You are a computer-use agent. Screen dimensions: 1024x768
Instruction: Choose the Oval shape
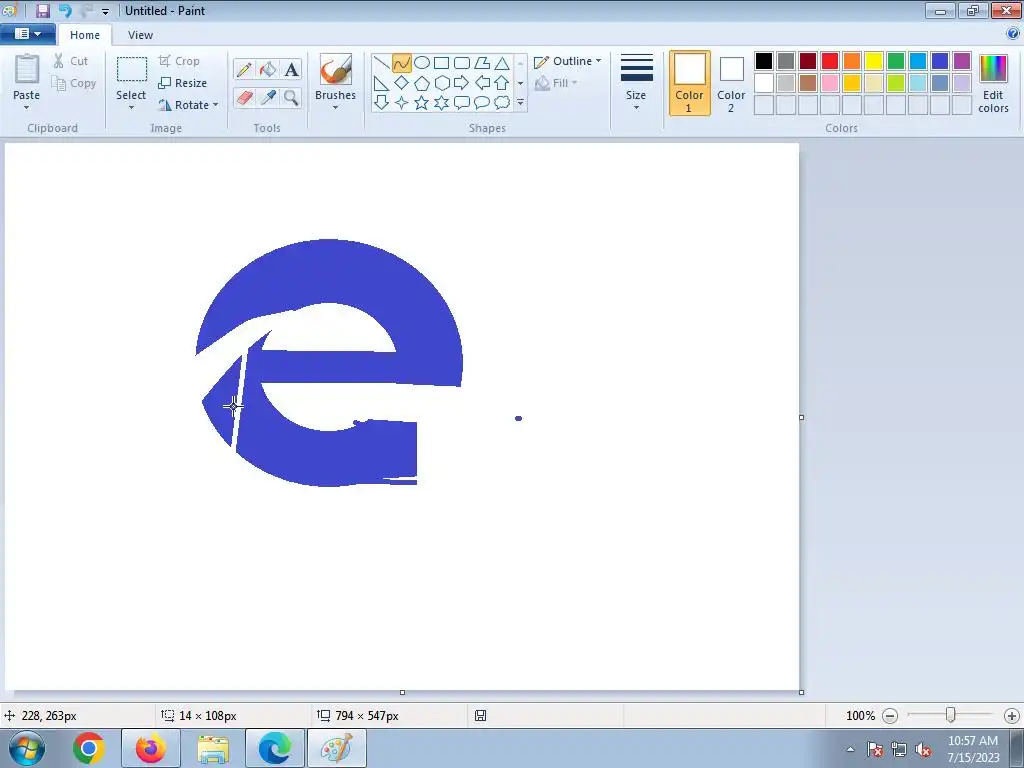tap(422, 63)
